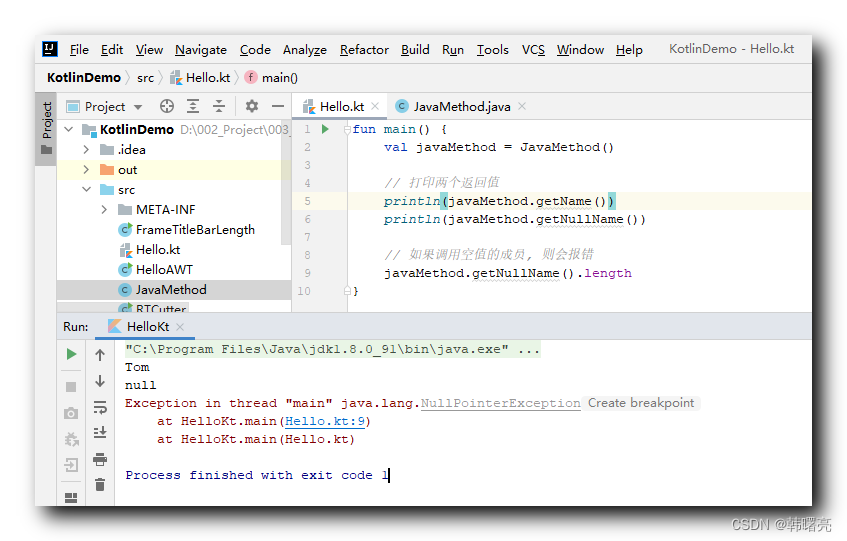Open the VCS menu

click(x=533, y=50)
